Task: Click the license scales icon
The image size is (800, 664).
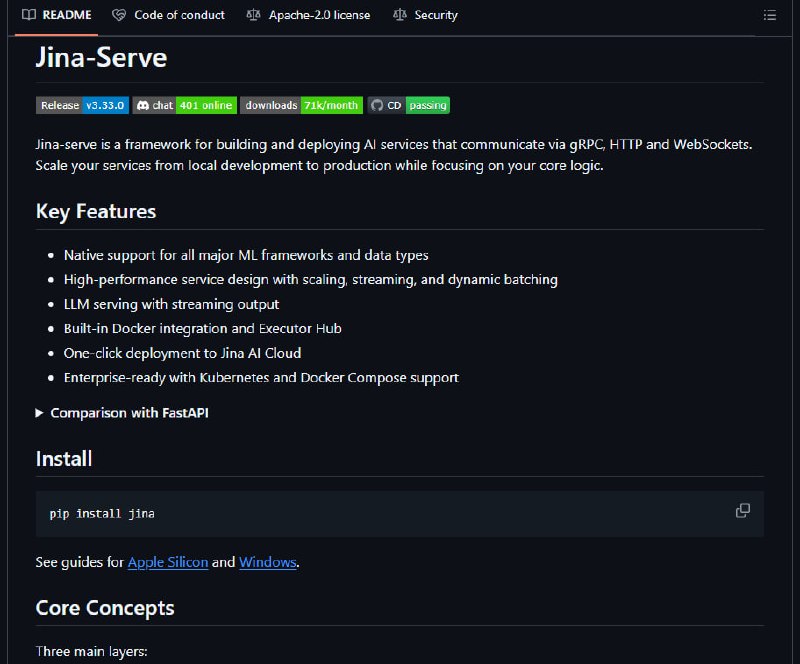Action: tap(253, 15)
